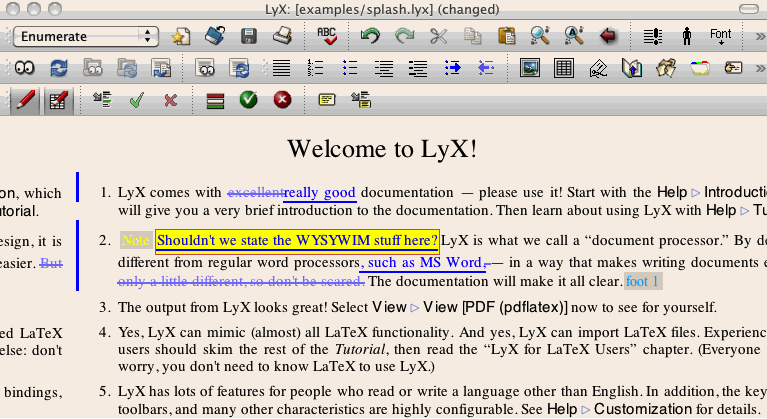Image resolution: width=767 pixels, height=419 pixels.
Task: Go to next change icon
Action: pos(102,100)
